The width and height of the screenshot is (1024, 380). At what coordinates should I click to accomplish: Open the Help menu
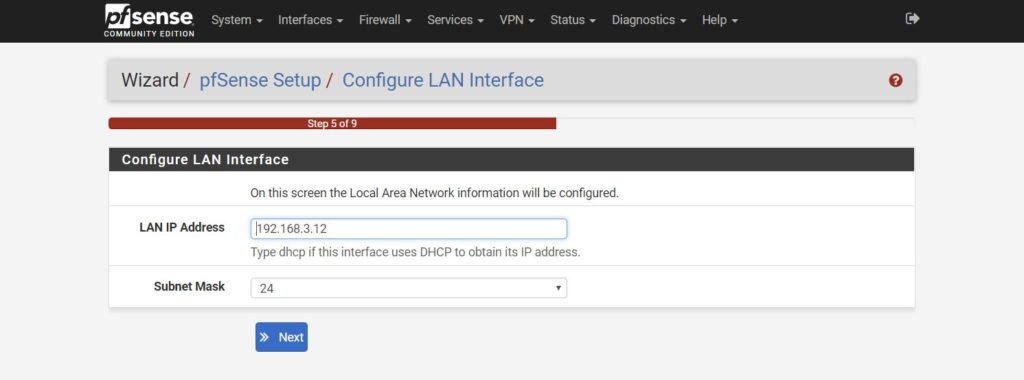tap(720, 20)
